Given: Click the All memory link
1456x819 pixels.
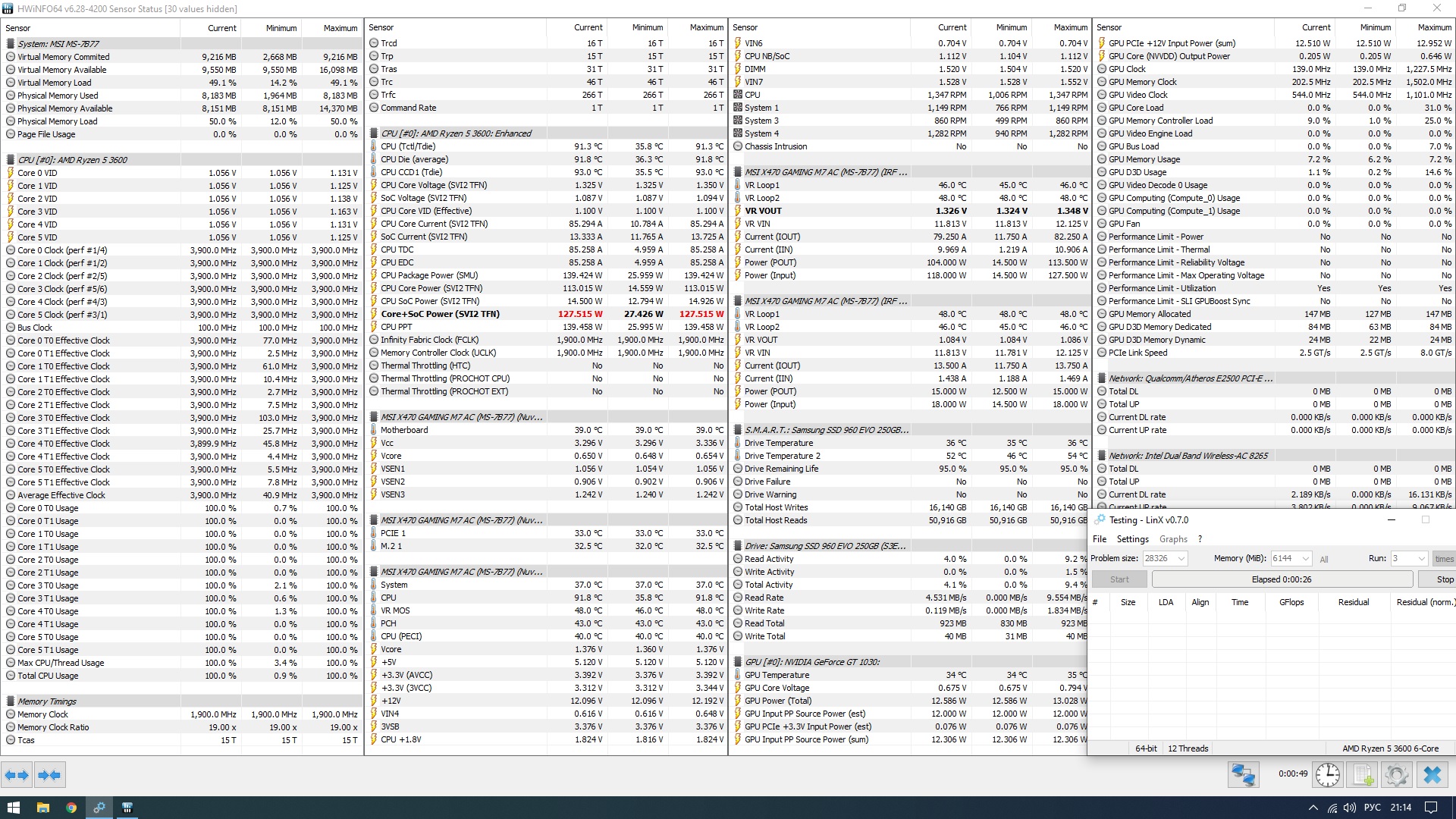Looking at the screenshot, I should [1324, 560].
